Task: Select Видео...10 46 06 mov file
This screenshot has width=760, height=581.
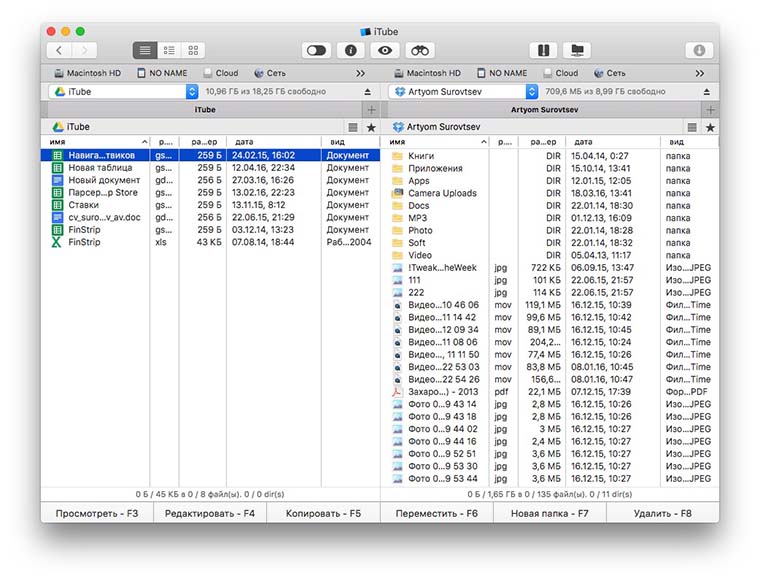Action: coord(550,305)
